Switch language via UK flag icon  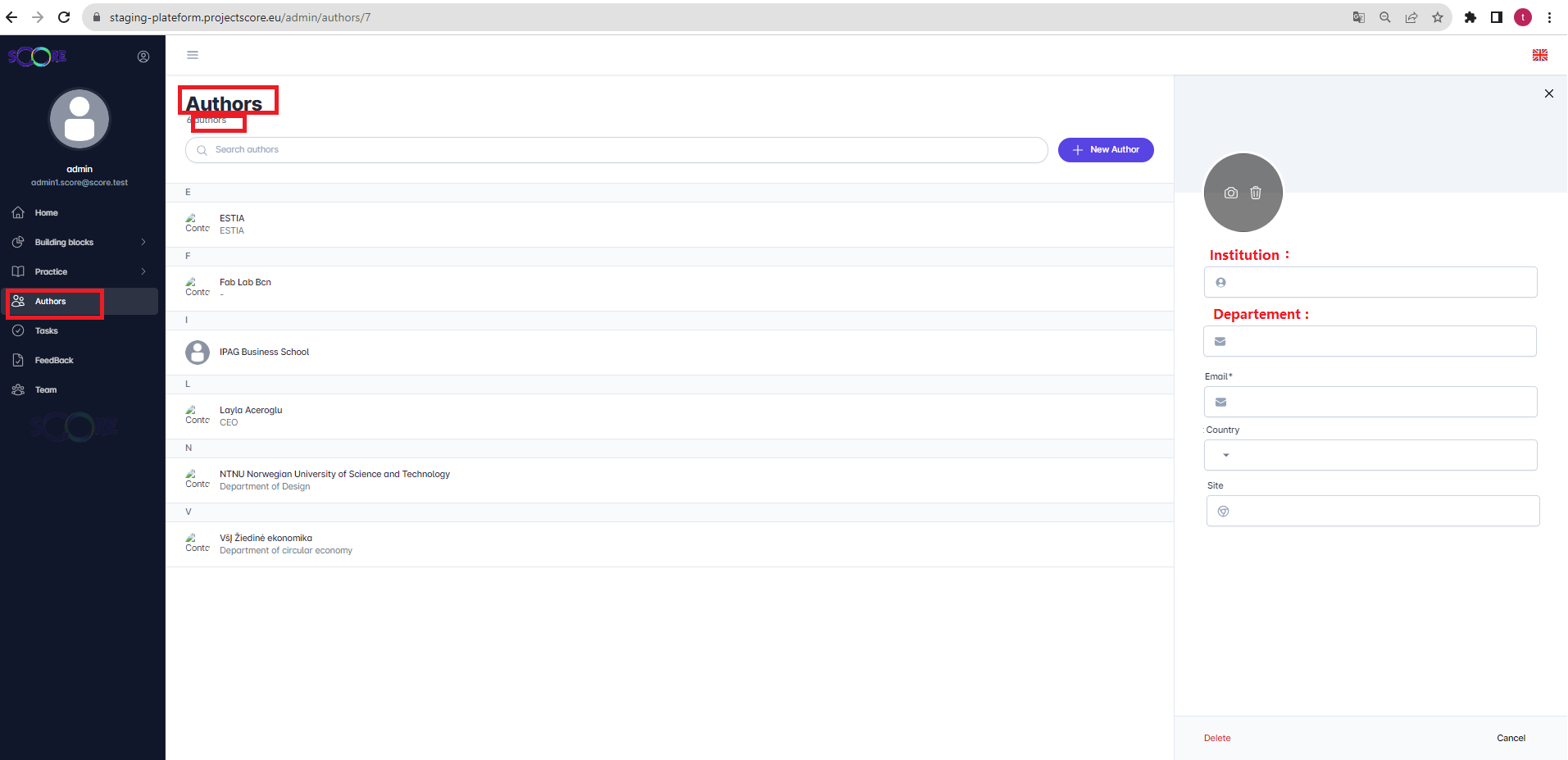click(1539, 55)
